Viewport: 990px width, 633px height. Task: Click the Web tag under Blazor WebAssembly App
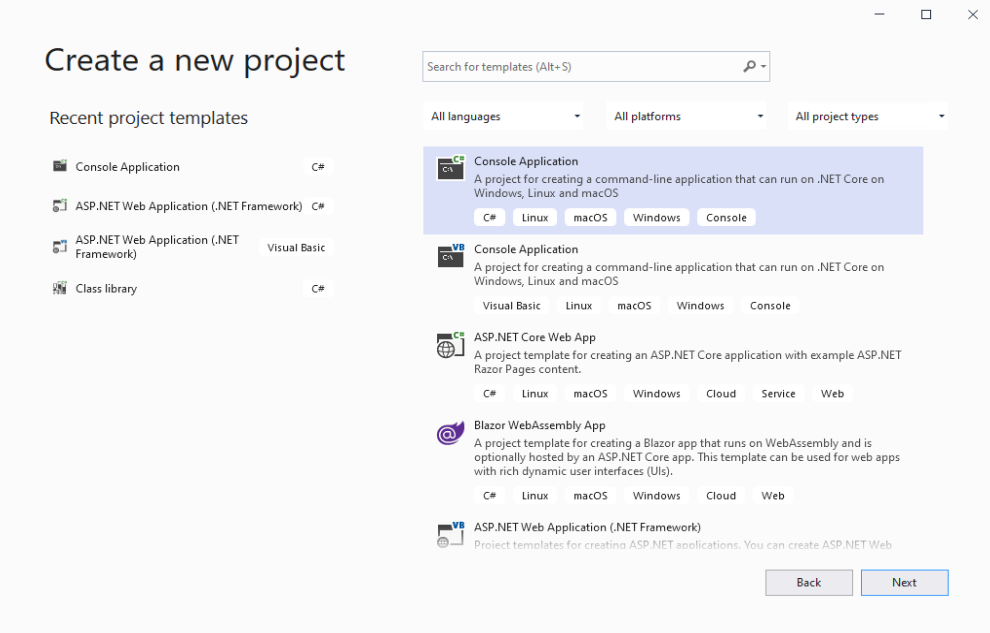[772, 495]
